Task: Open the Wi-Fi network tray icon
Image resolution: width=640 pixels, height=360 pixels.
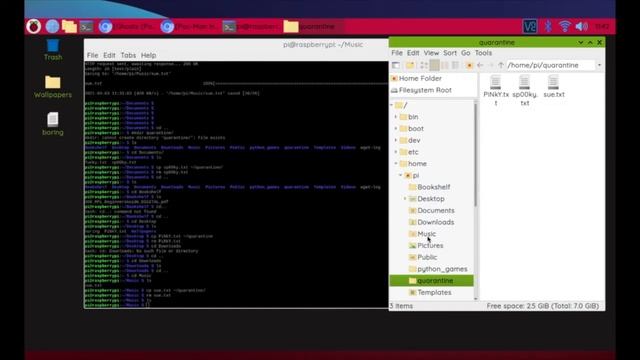Action: (x=564, y=27)
